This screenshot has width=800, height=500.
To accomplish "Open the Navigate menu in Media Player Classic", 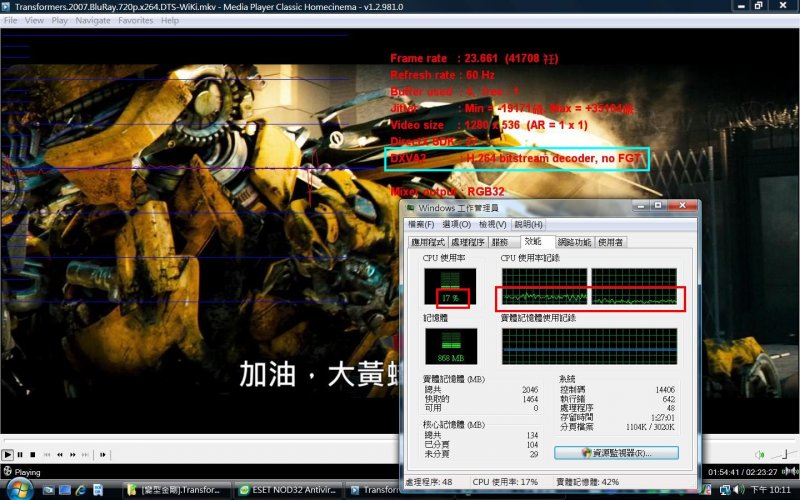I will click(93, 20).
